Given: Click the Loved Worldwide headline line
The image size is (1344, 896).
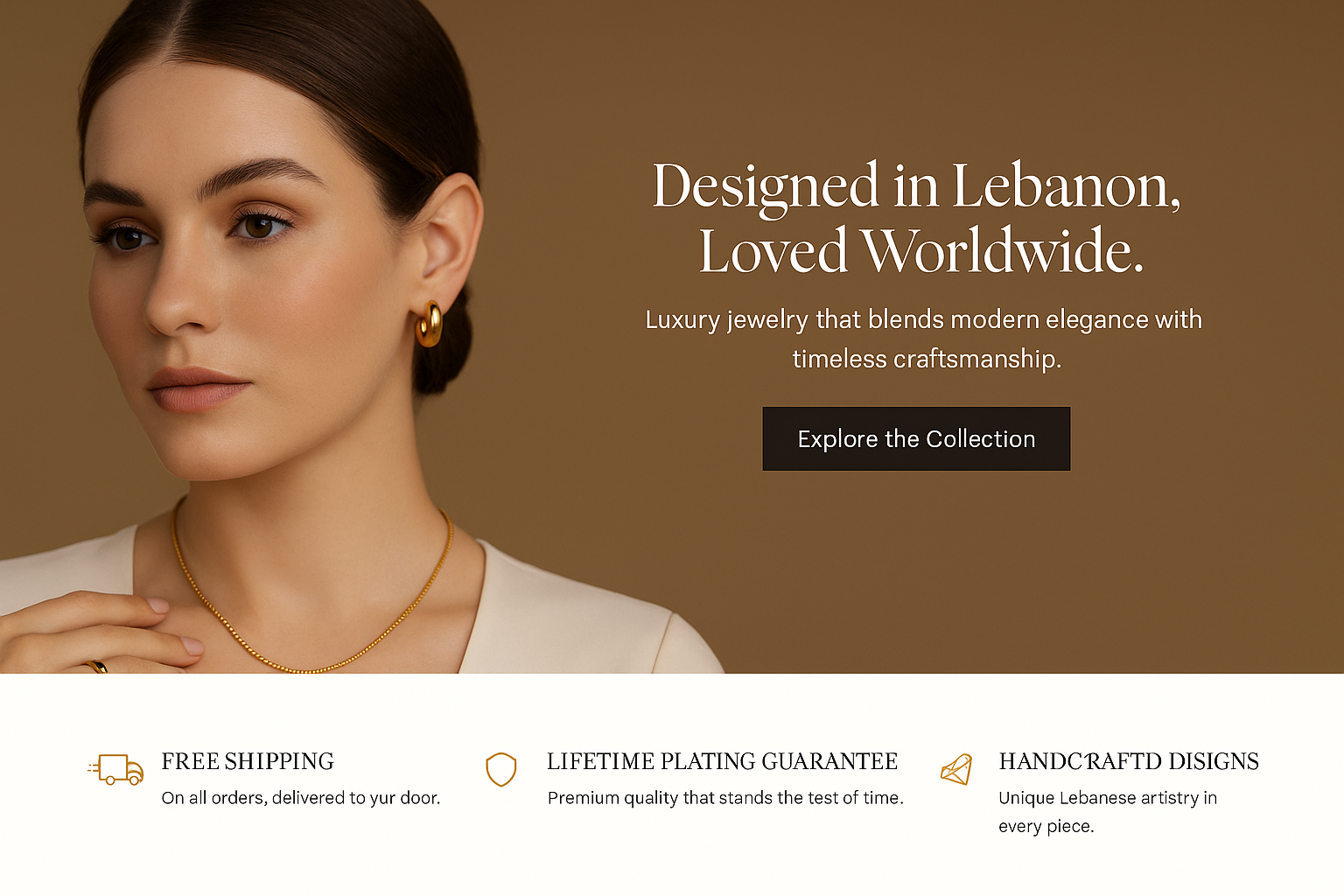Looking at the screenshot, I should (x=921, y=251).
